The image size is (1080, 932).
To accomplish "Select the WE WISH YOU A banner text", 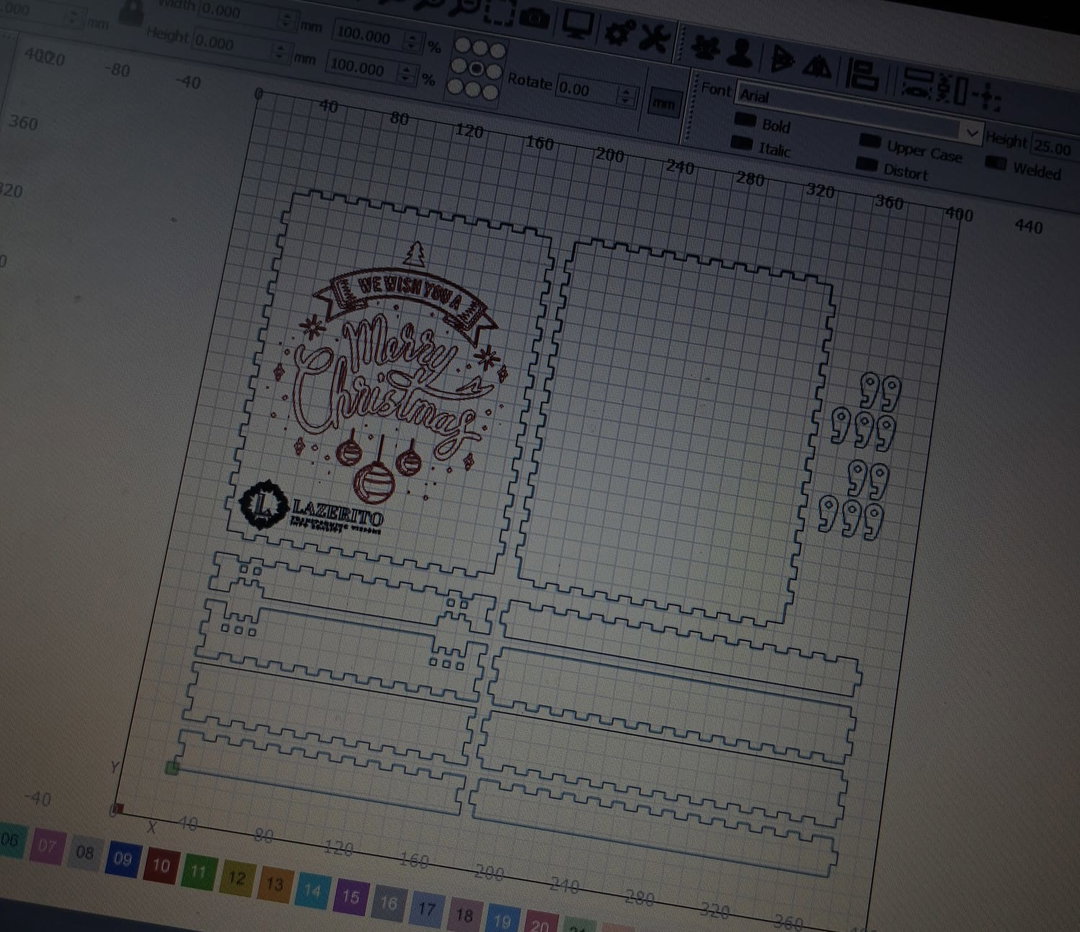I will 411,291.
